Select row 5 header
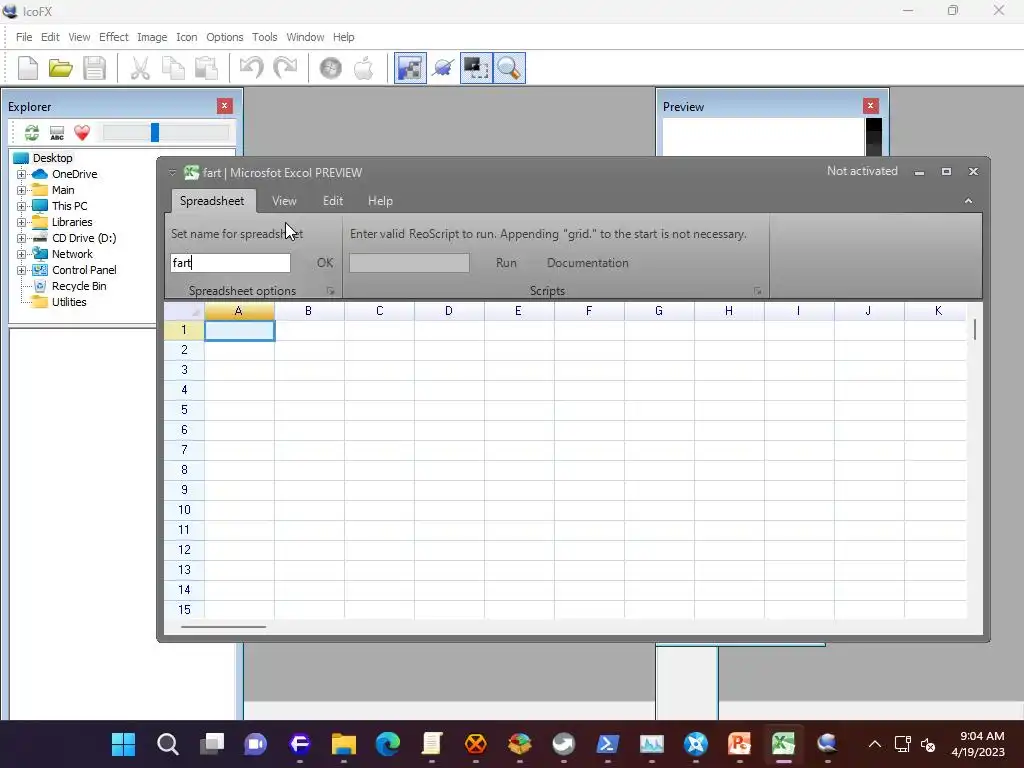 tap(184, 409)
